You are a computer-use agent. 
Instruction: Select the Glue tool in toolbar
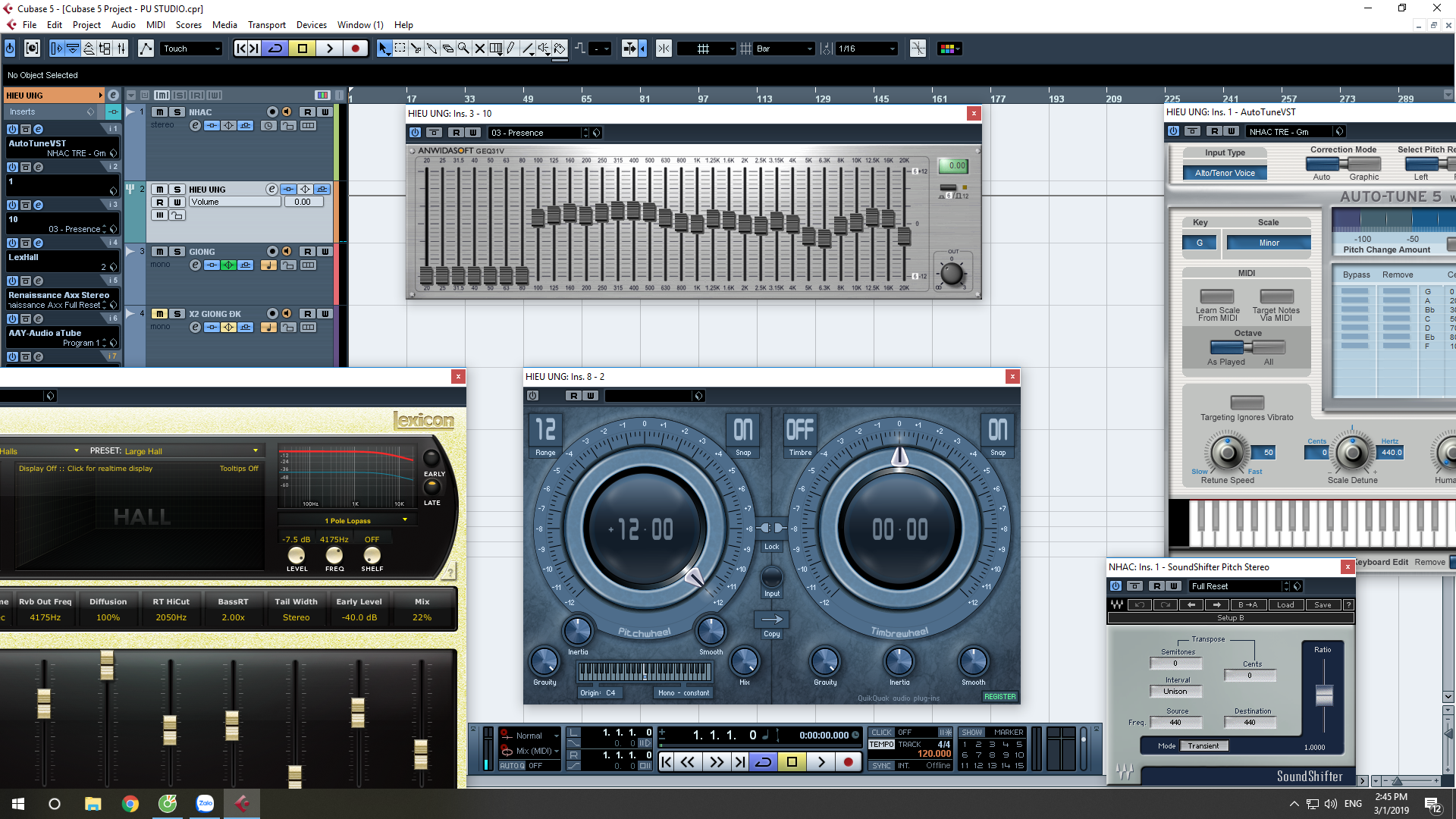pyautogui.click(x=432, y=49)
